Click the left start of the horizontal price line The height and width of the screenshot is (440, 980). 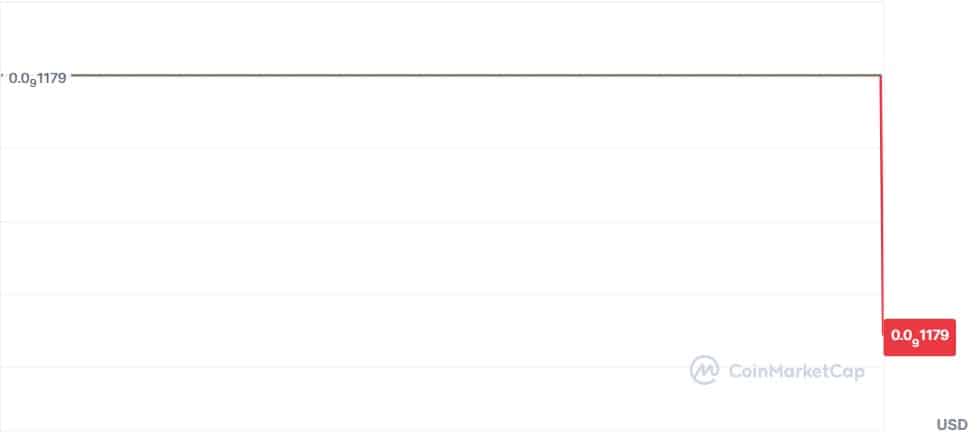72,75
